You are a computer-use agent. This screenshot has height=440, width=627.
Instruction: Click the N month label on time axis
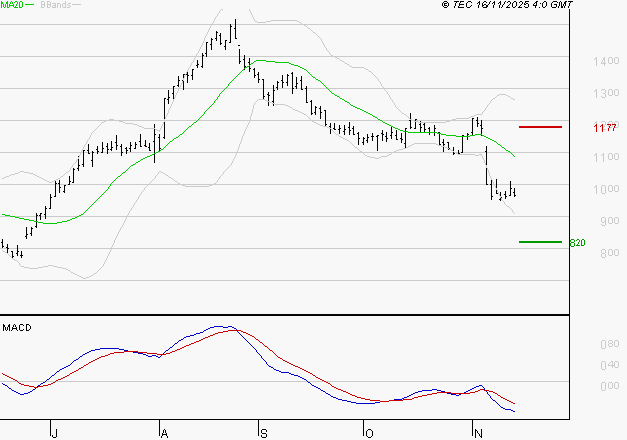pyautogui.click(x=478, y=433)
